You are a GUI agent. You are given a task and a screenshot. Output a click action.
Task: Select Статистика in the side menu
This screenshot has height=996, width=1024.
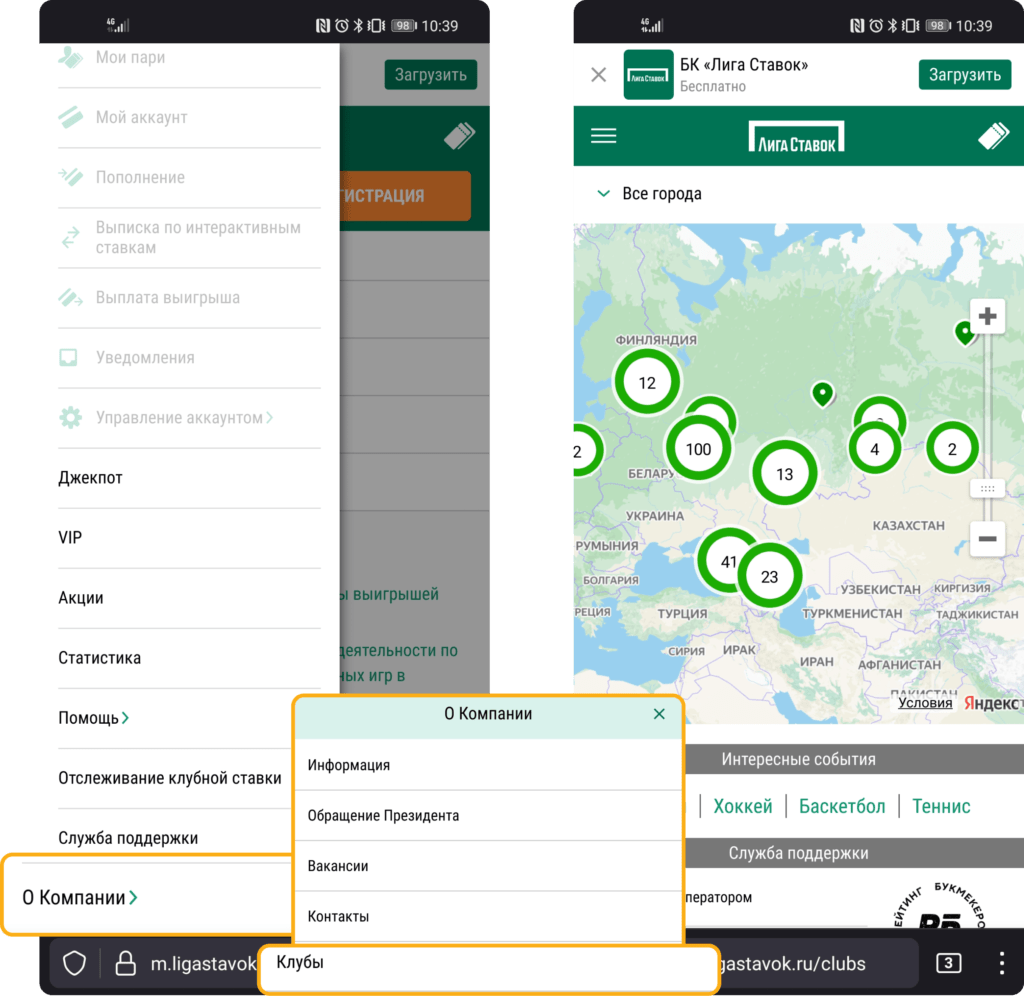100,658
